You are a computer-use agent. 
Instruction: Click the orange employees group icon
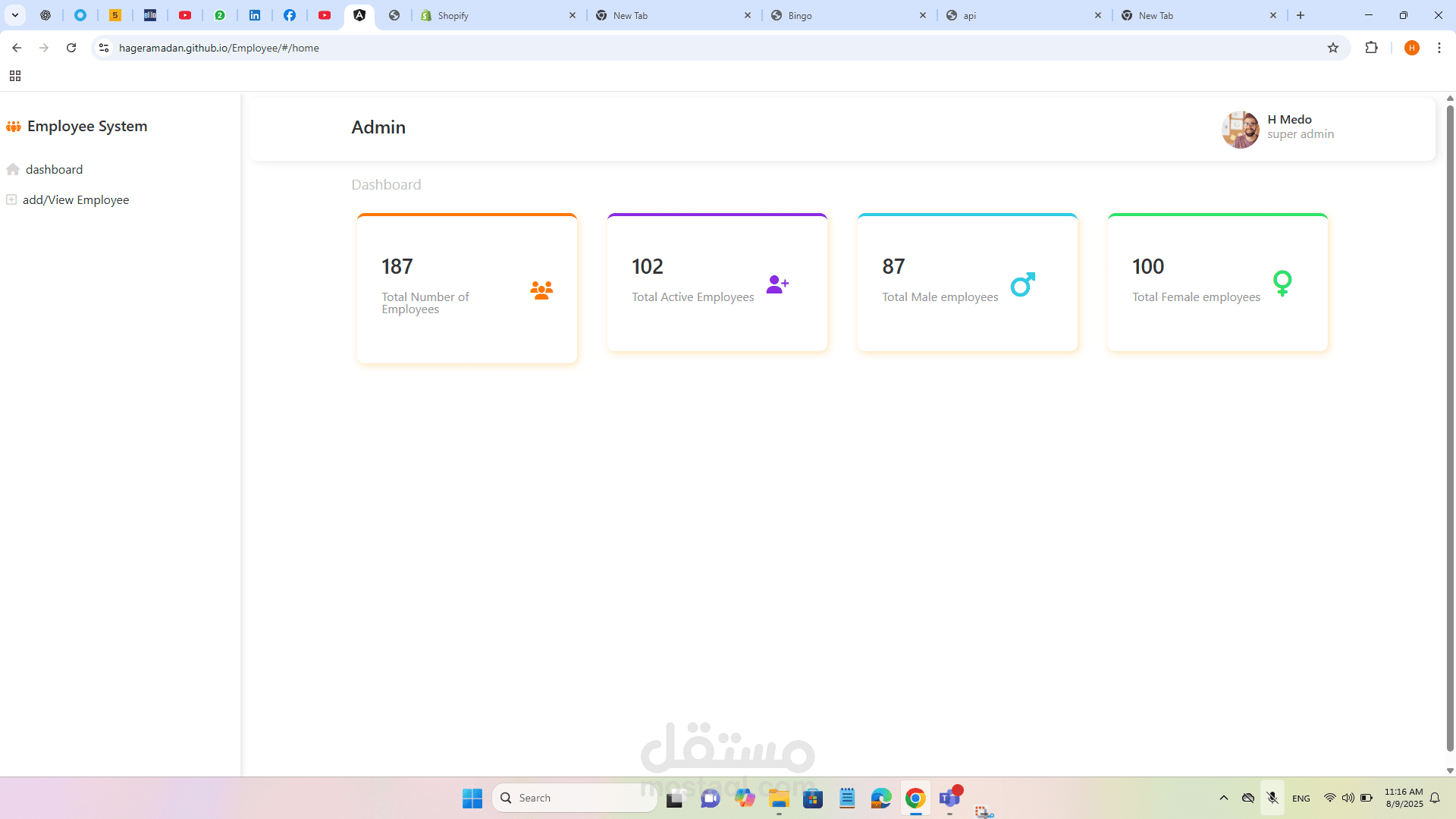coord(541,290)
